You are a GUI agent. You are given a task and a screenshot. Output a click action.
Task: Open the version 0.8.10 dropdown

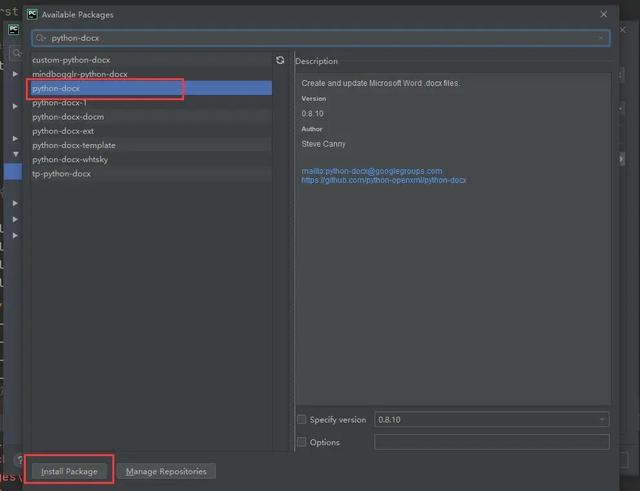491,420
